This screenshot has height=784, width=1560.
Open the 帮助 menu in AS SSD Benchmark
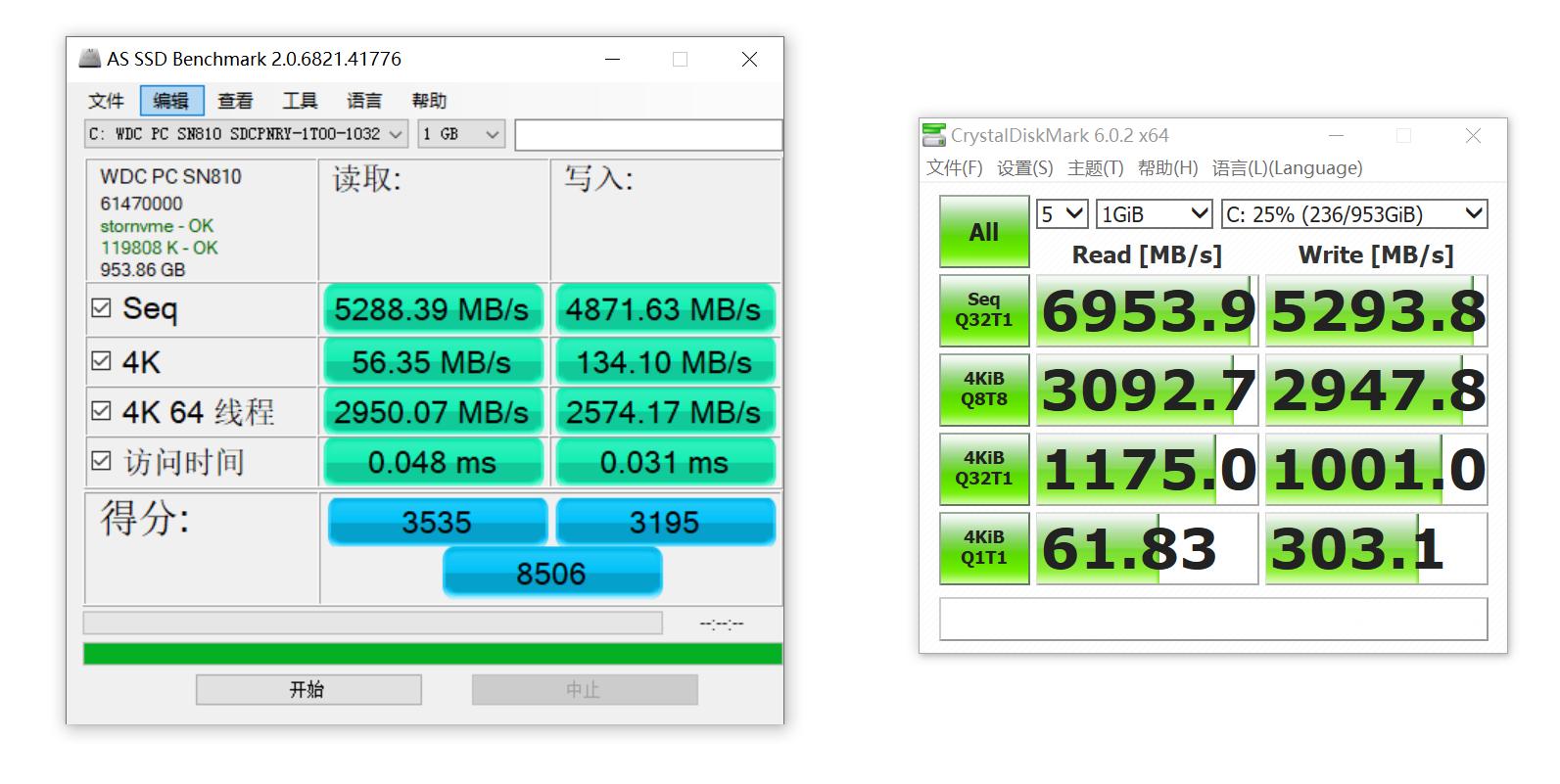[429, 101]
